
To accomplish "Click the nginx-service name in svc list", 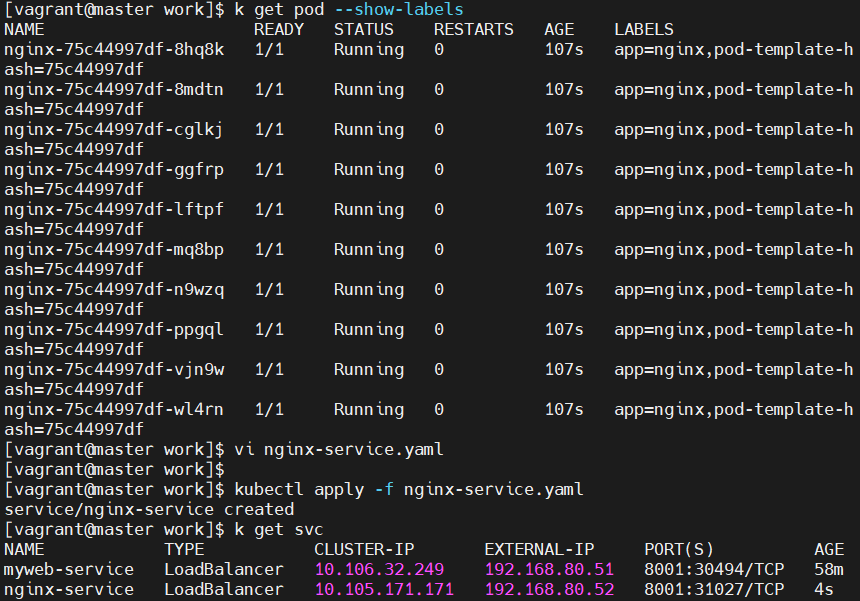I will 69,590.
